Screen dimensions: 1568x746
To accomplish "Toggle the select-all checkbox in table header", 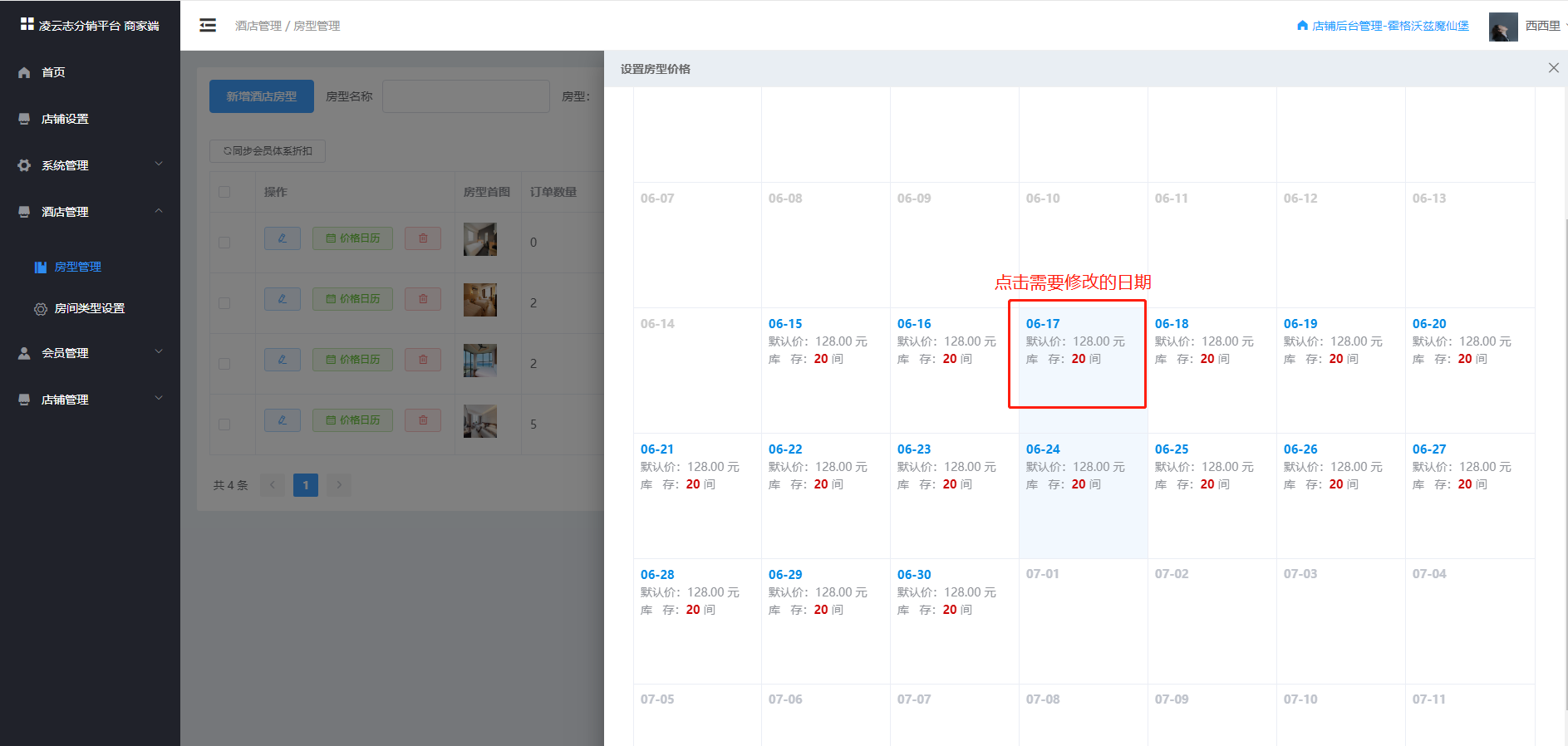I will click(224, 192).
